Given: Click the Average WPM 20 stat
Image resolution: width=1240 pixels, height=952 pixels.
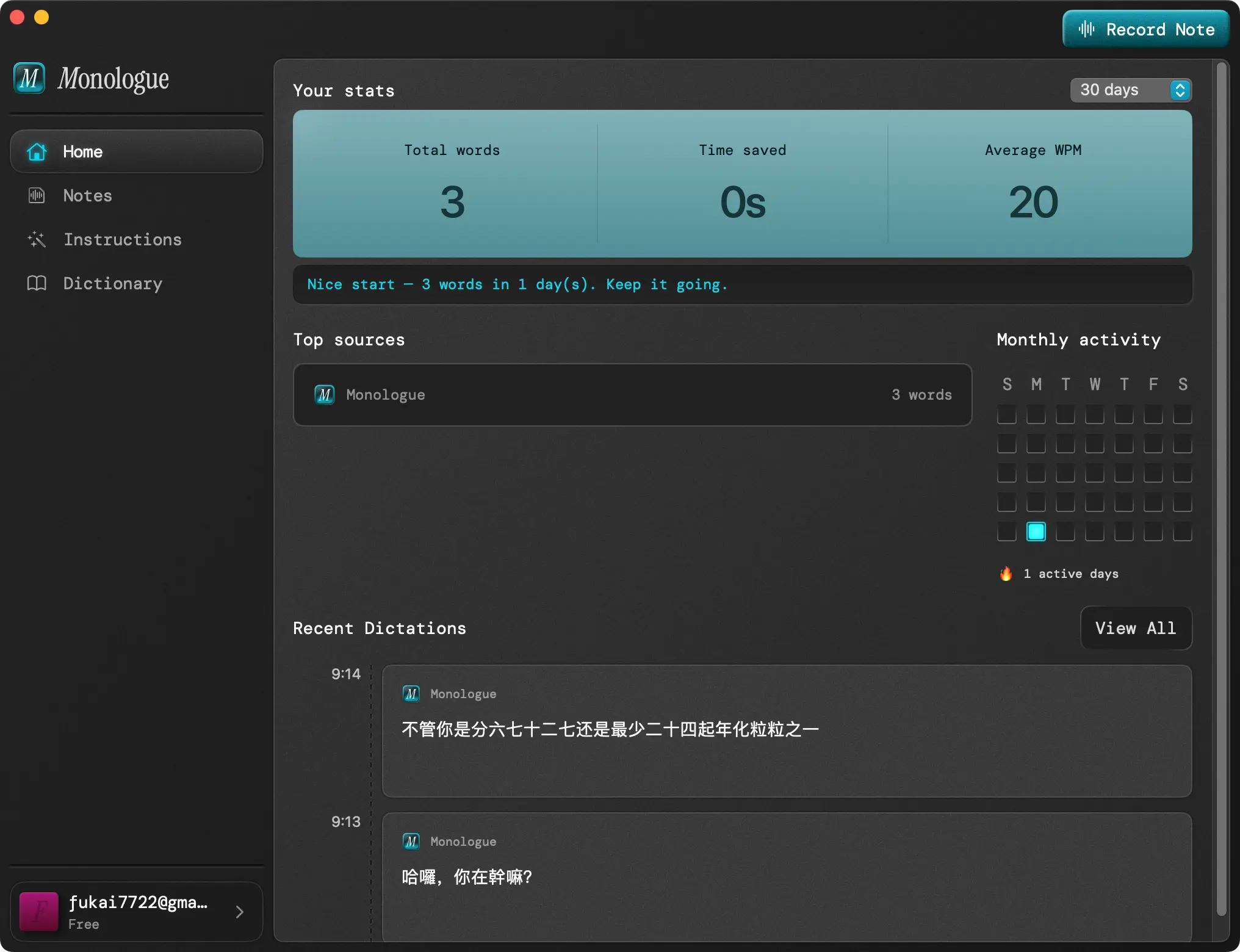Looking at the screenshot, I should click(1033, 183).
